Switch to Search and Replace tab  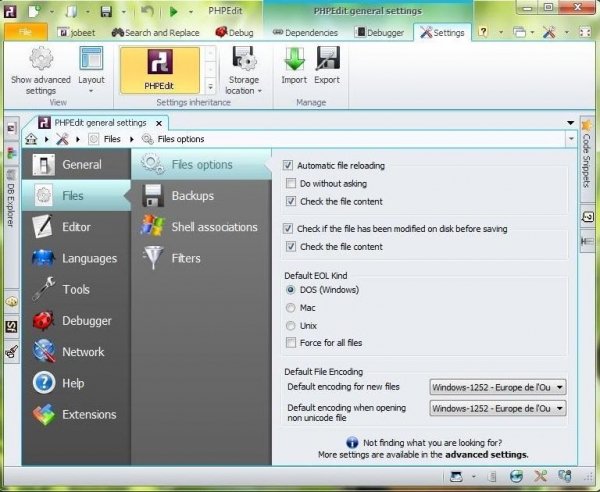click(x=155, y=33)
